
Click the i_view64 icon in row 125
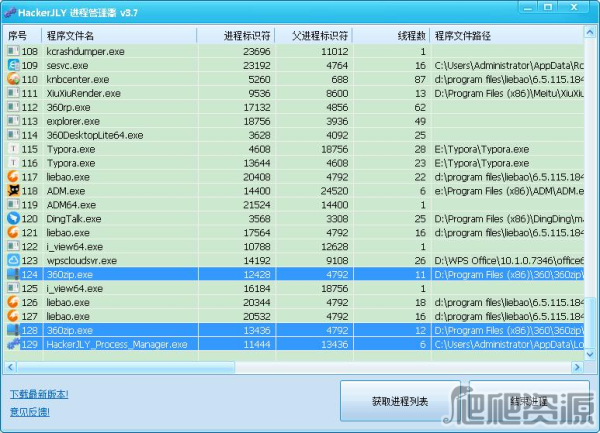pos(13,288)
